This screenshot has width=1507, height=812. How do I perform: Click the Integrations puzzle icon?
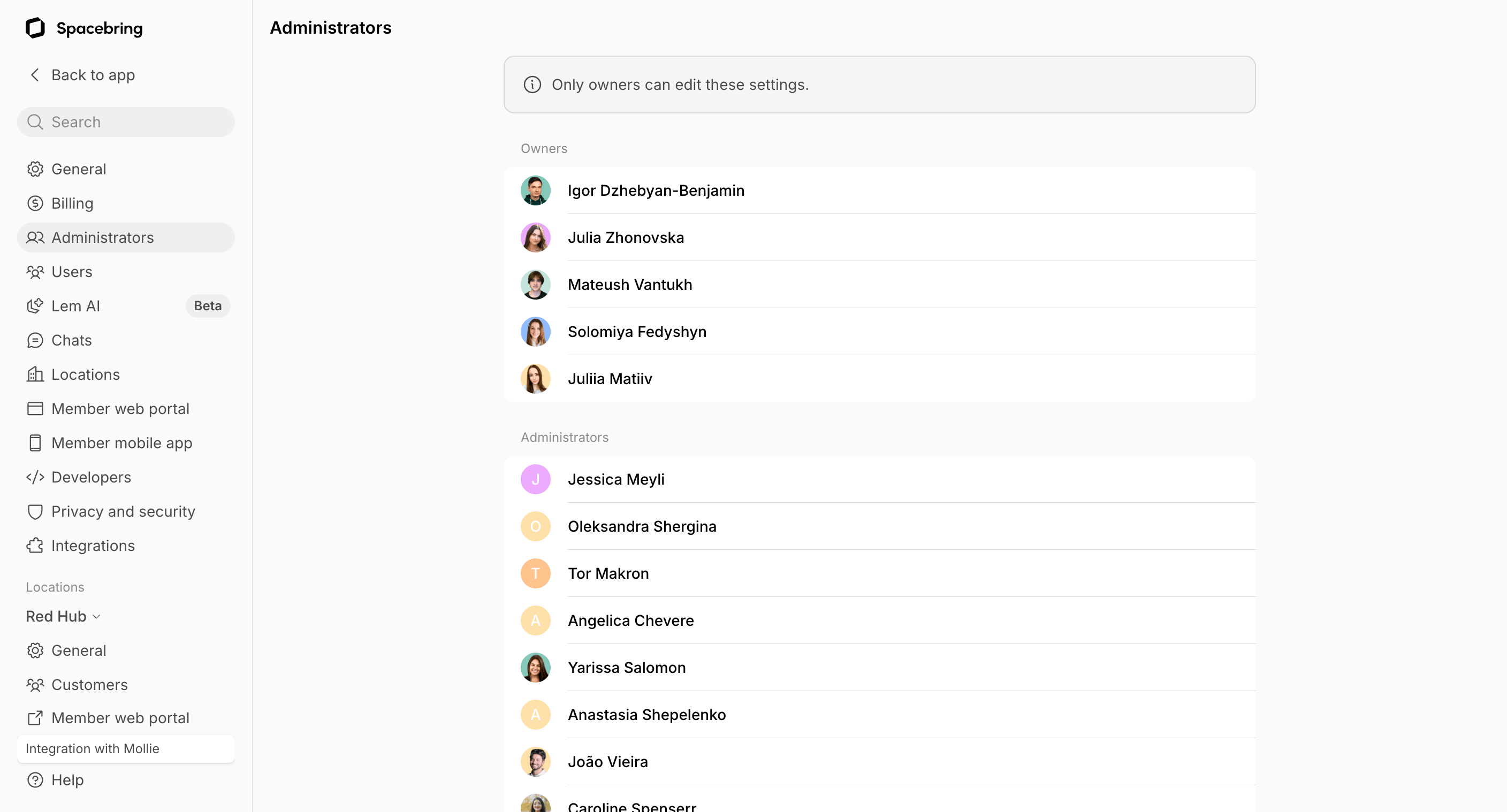pyautogui.click(x=35, y=546)
